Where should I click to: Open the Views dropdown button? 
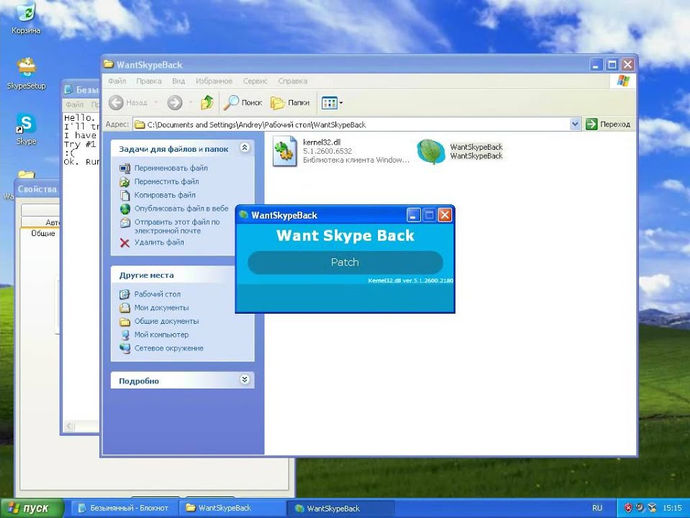click(332, 103)
